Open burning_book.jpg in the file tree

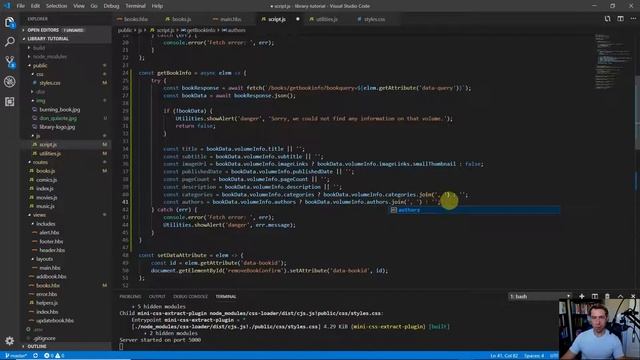coord(60,109)
